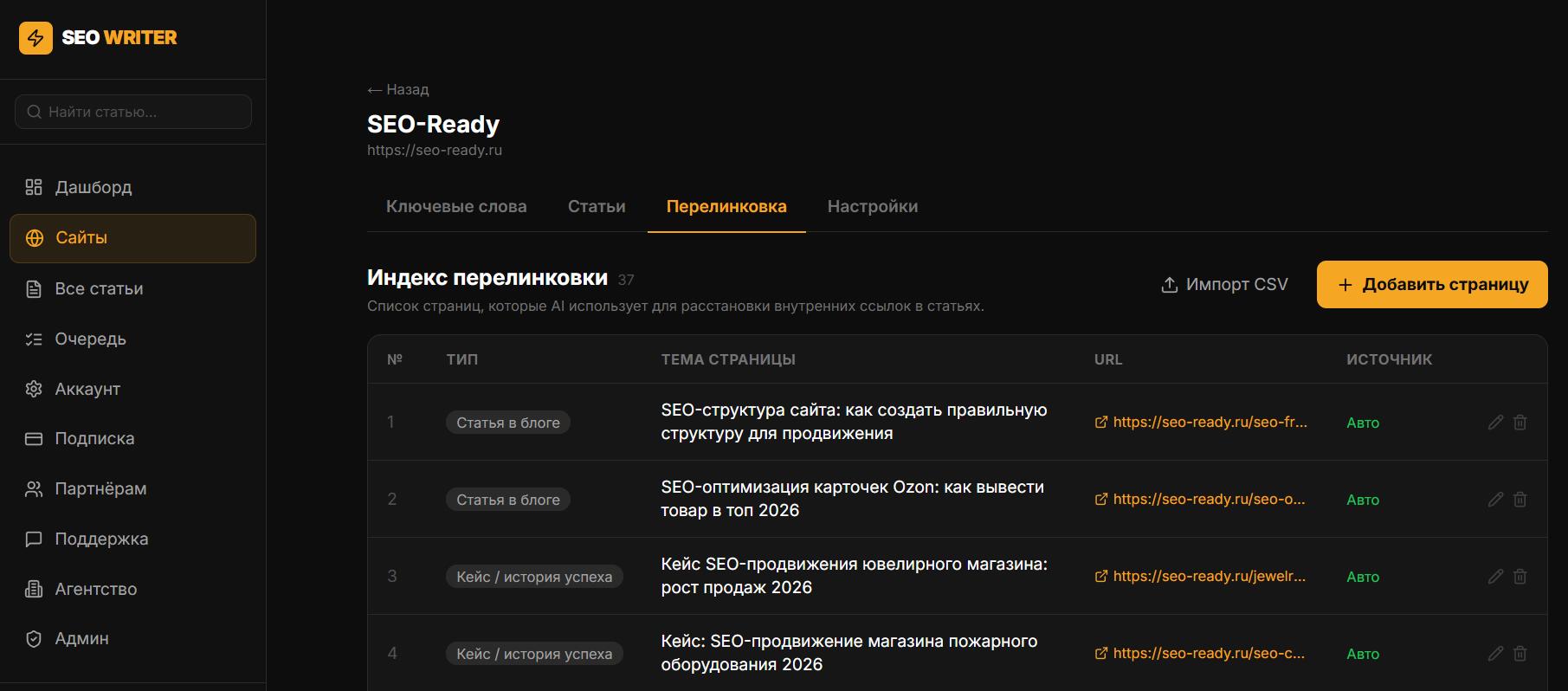Click the Аккаунт gear icon
Viewport: 1568px width, 691px height.
click(34, 389)
